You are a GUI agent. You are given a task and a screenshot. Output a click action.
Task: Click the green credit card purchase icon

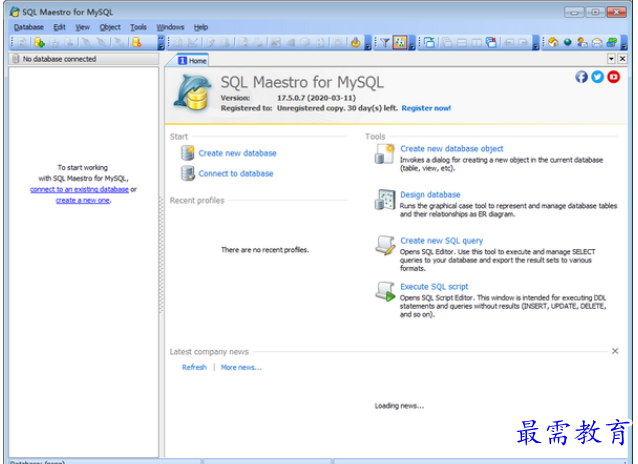click(612, 42)
